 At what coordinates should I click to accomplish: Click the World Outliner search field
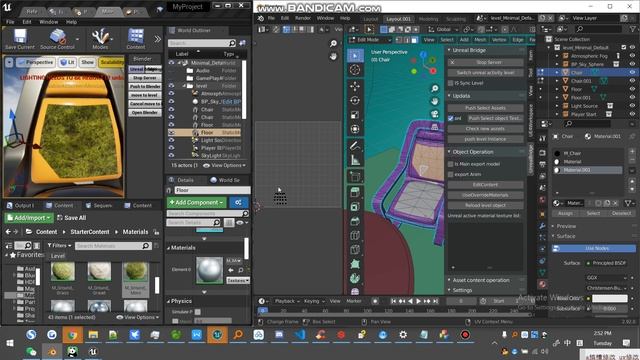(202, 43)
